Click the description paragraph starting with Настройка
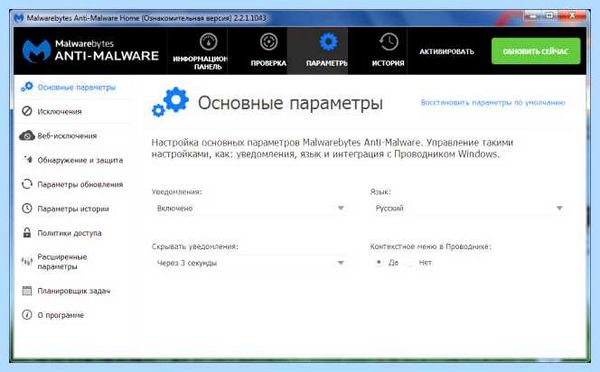The width and height of the screenshot is (600, 372). click(x=332, y=148)
